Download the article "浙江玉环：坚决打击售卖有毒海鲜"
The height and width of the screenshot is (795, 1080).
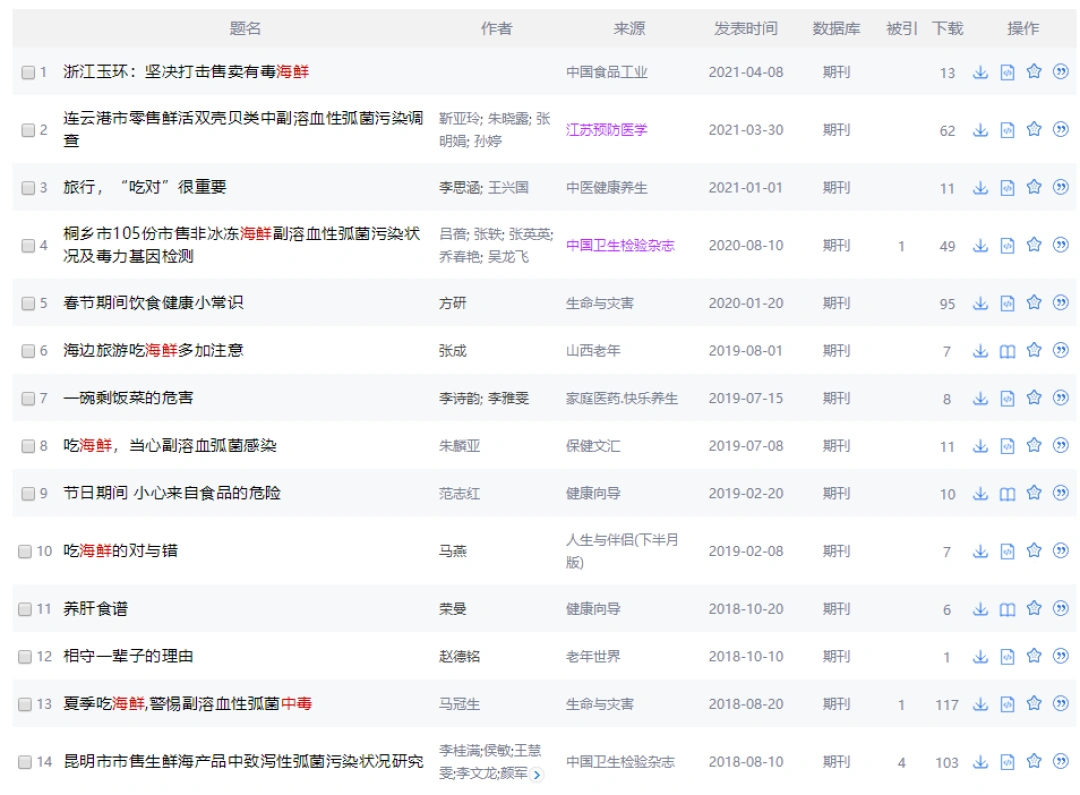980,71
